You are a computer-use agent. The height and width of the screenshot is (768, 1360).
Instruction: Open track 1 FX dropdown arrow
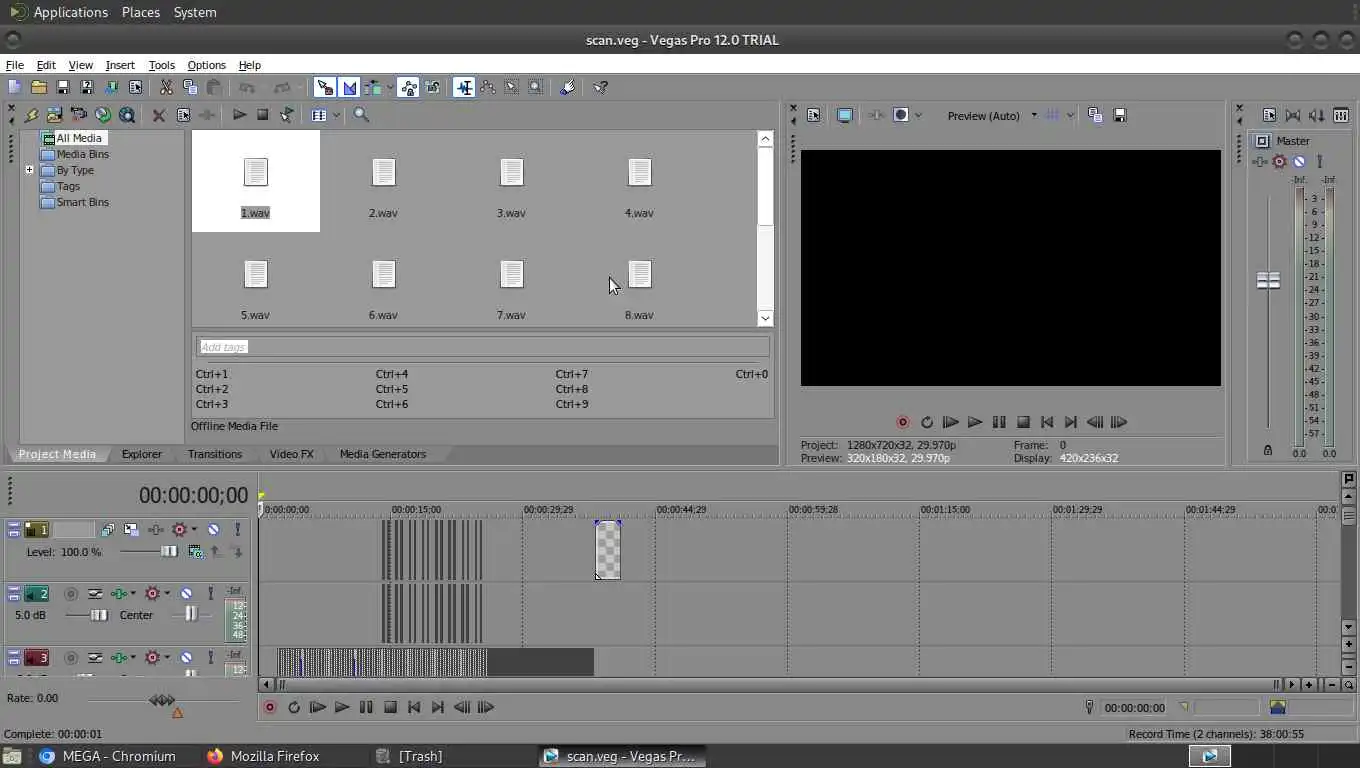click(x=194, y=529)
